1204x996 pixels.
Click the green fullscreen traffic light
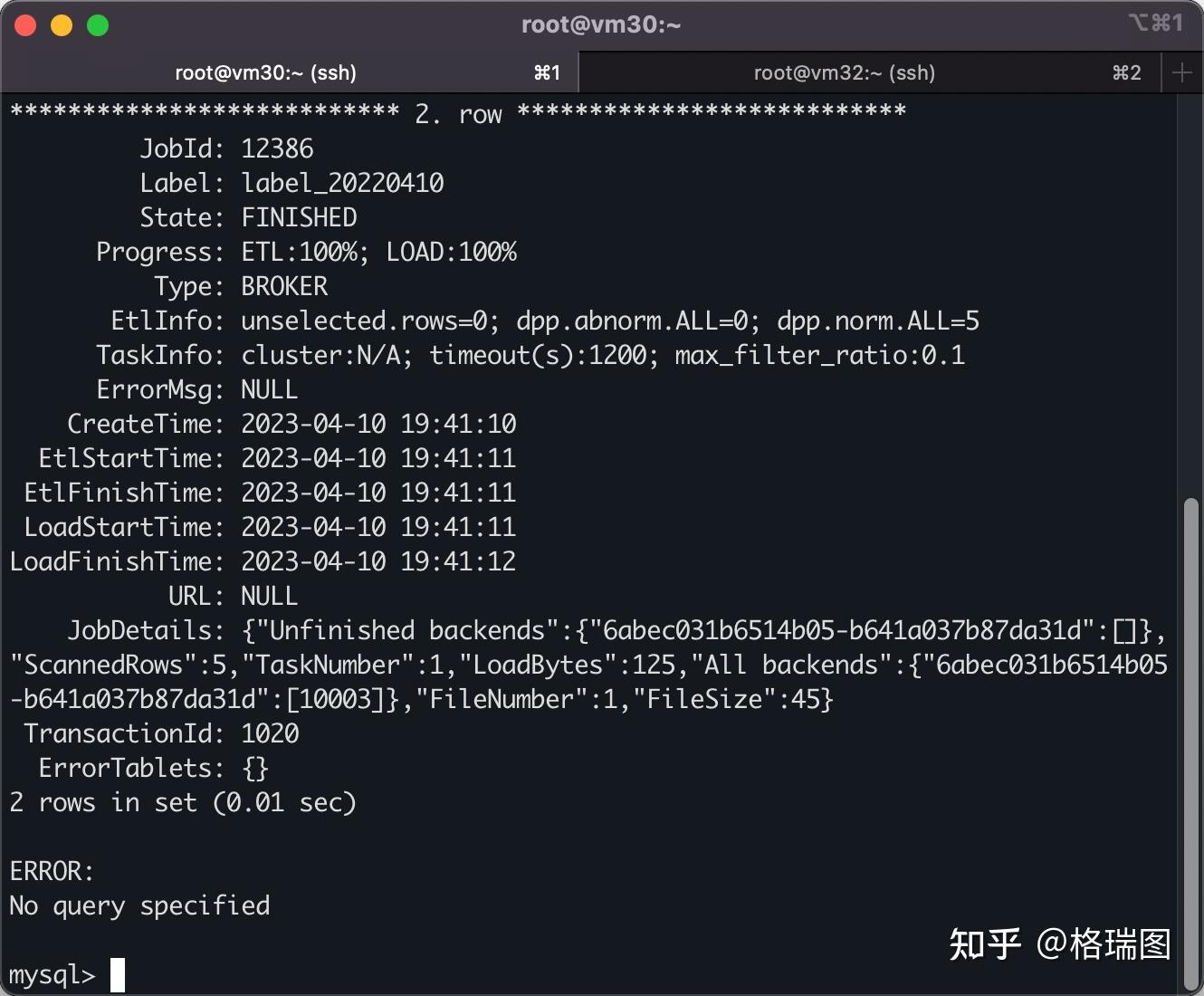point(97,24)
